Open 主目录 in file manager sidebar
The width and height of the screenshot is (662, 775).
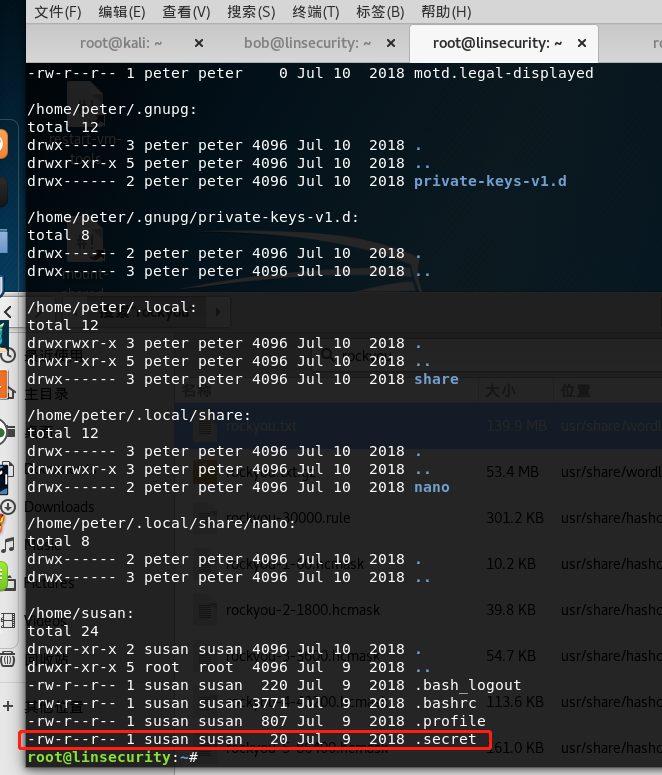click(46, 394)
